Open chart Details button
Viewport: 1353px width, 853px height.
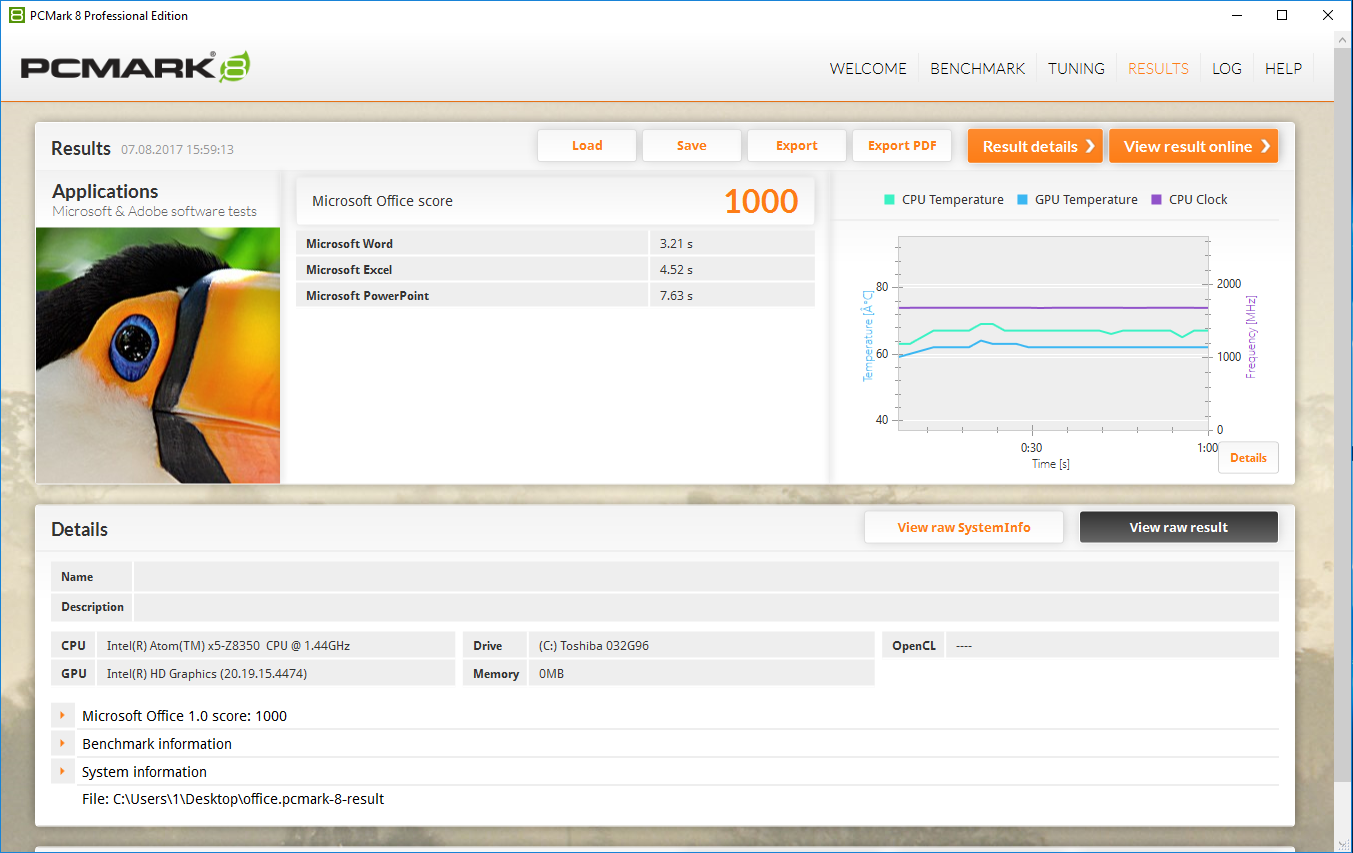tap(1248, 458)
